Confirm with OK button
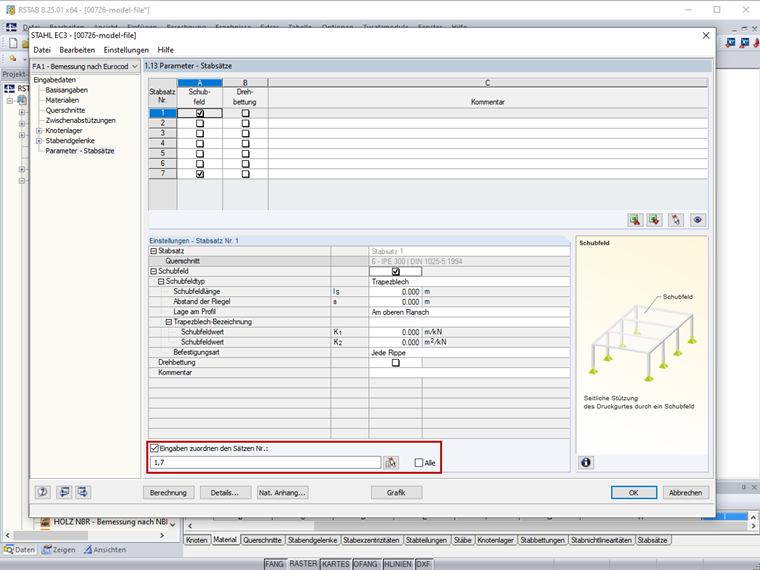Image resolution: width=760 pixels, height=570 pixels. click(x=633, y=492)
